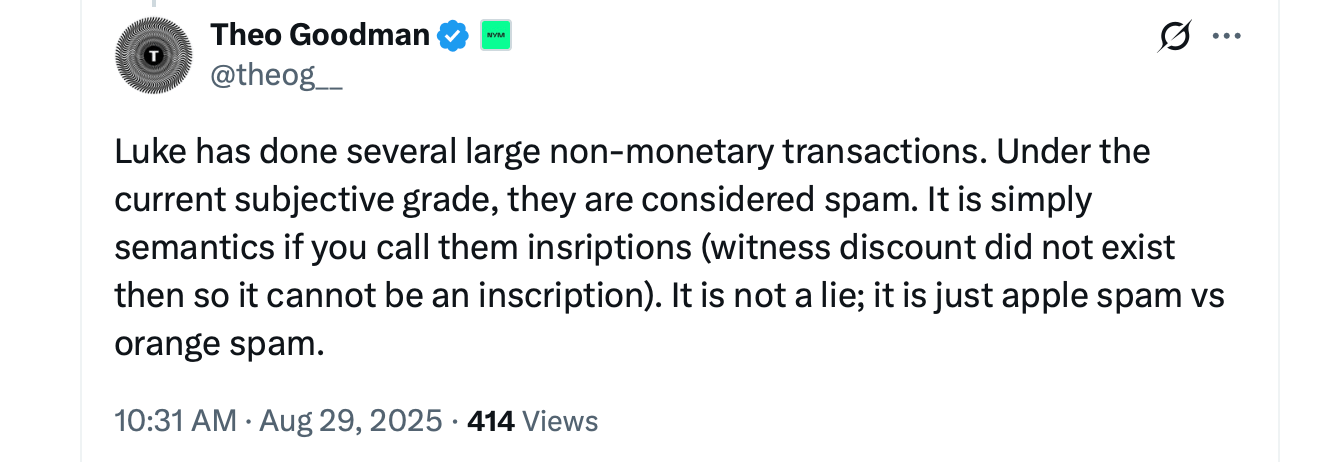
Task: Open Theo Goodman's profile picture
Action: coord(153,58)
